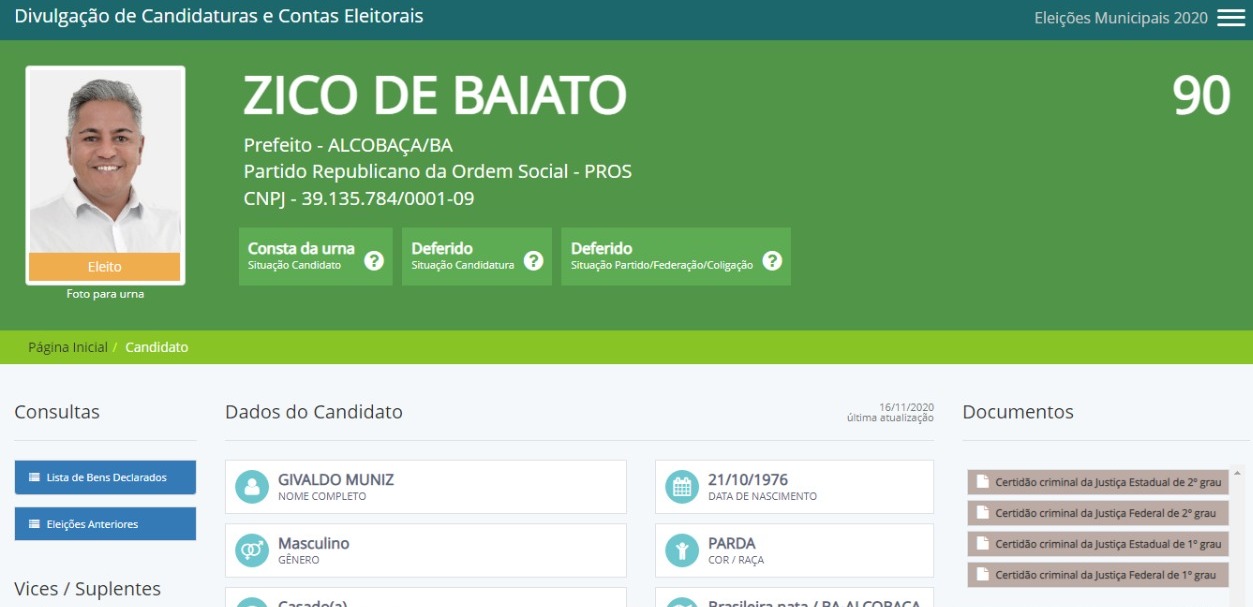The width and height of the screenshot is (1253, 607).
Task: Go to Página Inicial breadcrumb
Action: [67, 347]
